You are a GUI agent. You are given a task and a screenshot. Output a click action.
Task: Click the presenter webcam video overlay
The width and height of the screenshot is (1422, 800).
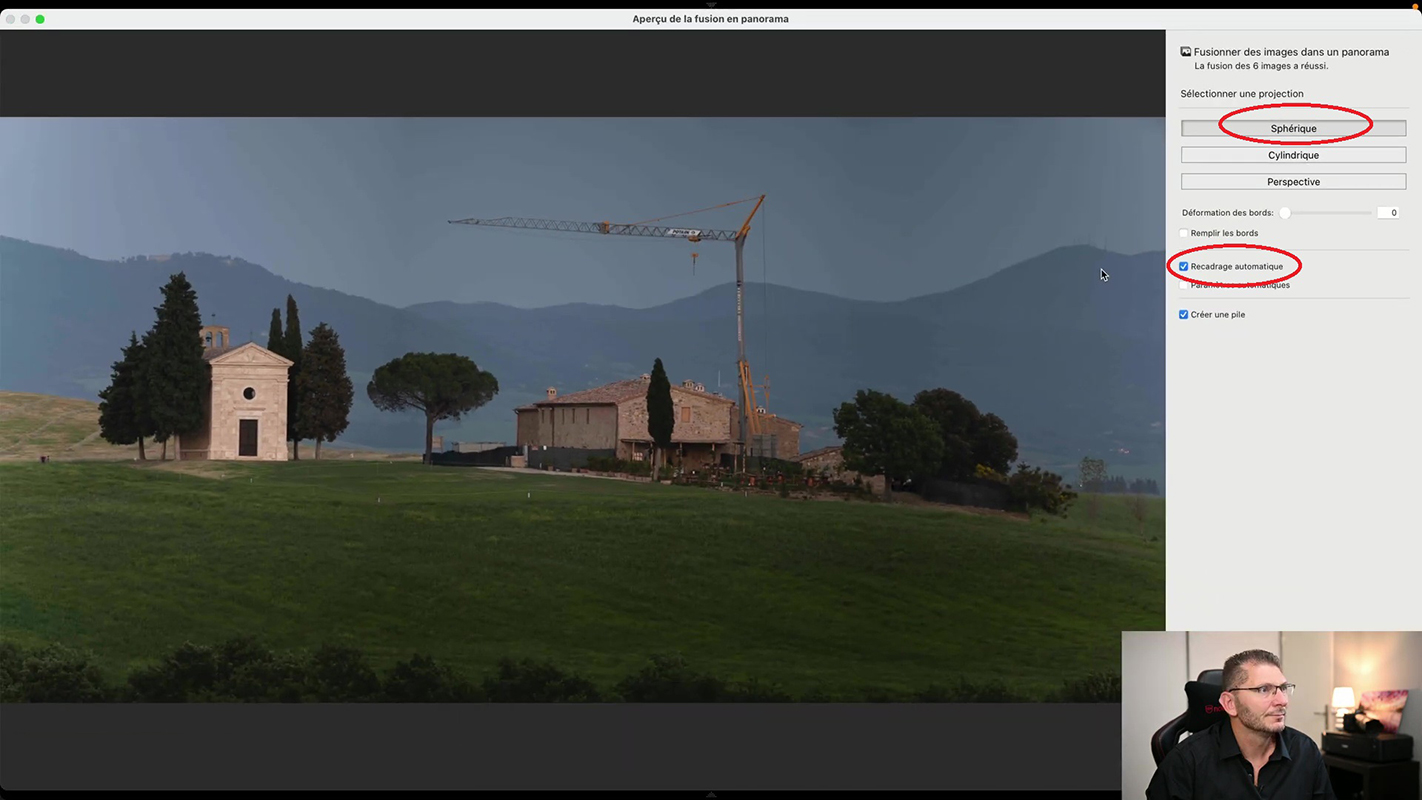coord(1271,715)
